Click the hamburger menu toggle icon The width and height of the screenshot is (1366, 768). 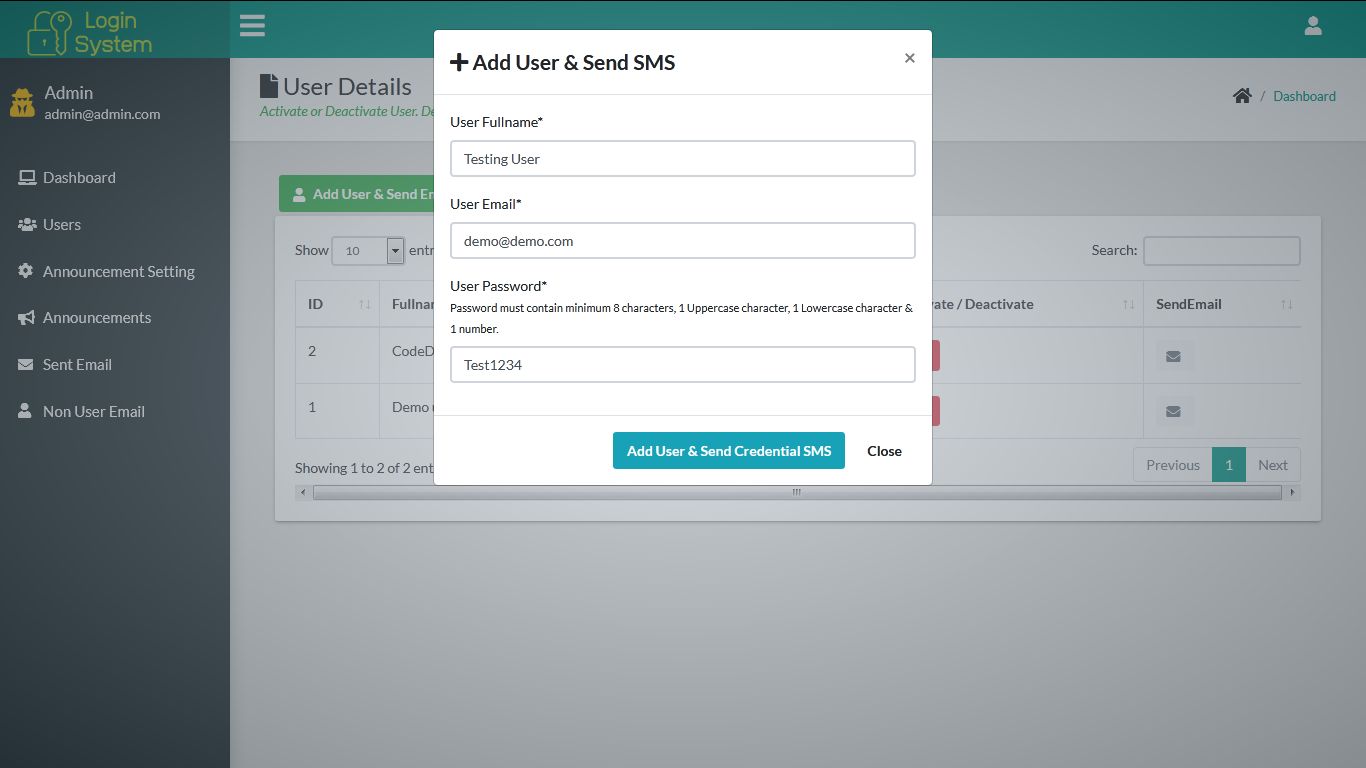point(252,26)
